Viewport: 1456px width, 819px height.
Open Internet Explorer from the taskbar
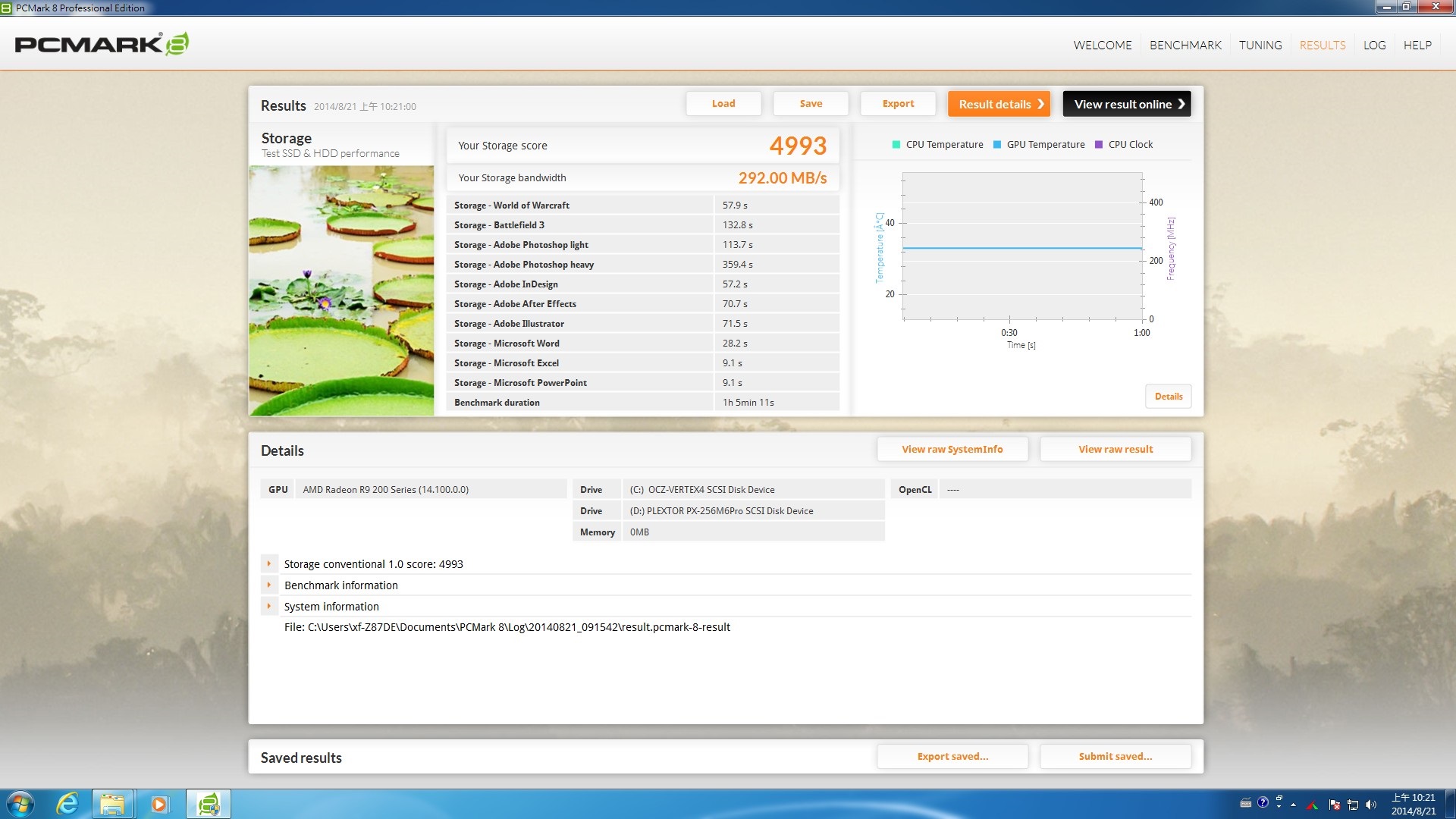(68, 804)
